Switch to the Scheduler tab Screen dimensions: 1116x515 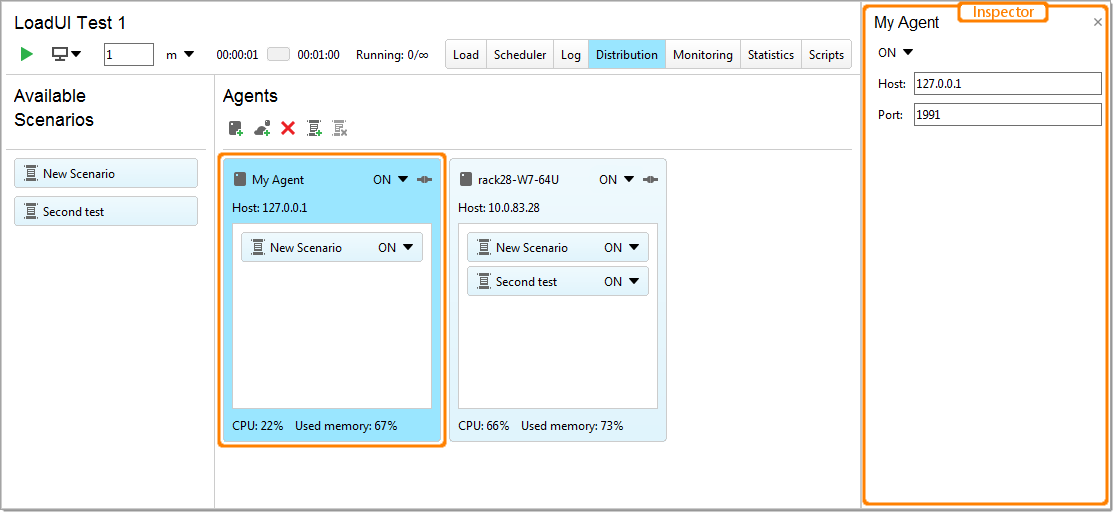click(x=520, y=55)
